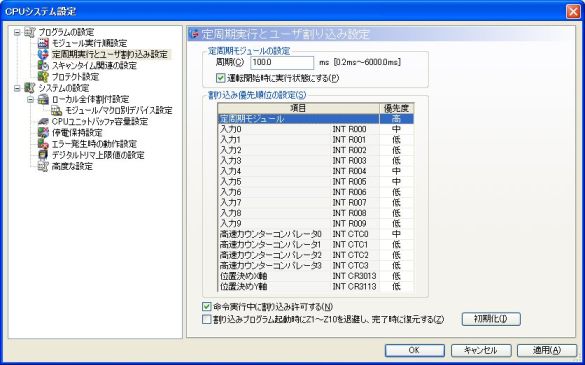Change priority of 入力4 INT R004
The width and height of the screenshot is (585, 365).
[x=397, y=171]
